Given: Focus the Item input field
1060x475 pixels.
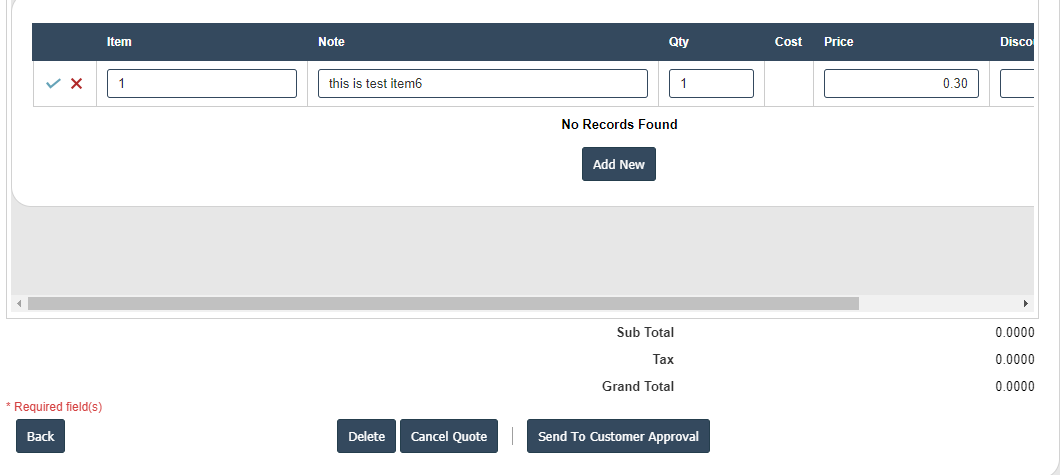Looking at the screenshot, I should (x=201, y=84).
